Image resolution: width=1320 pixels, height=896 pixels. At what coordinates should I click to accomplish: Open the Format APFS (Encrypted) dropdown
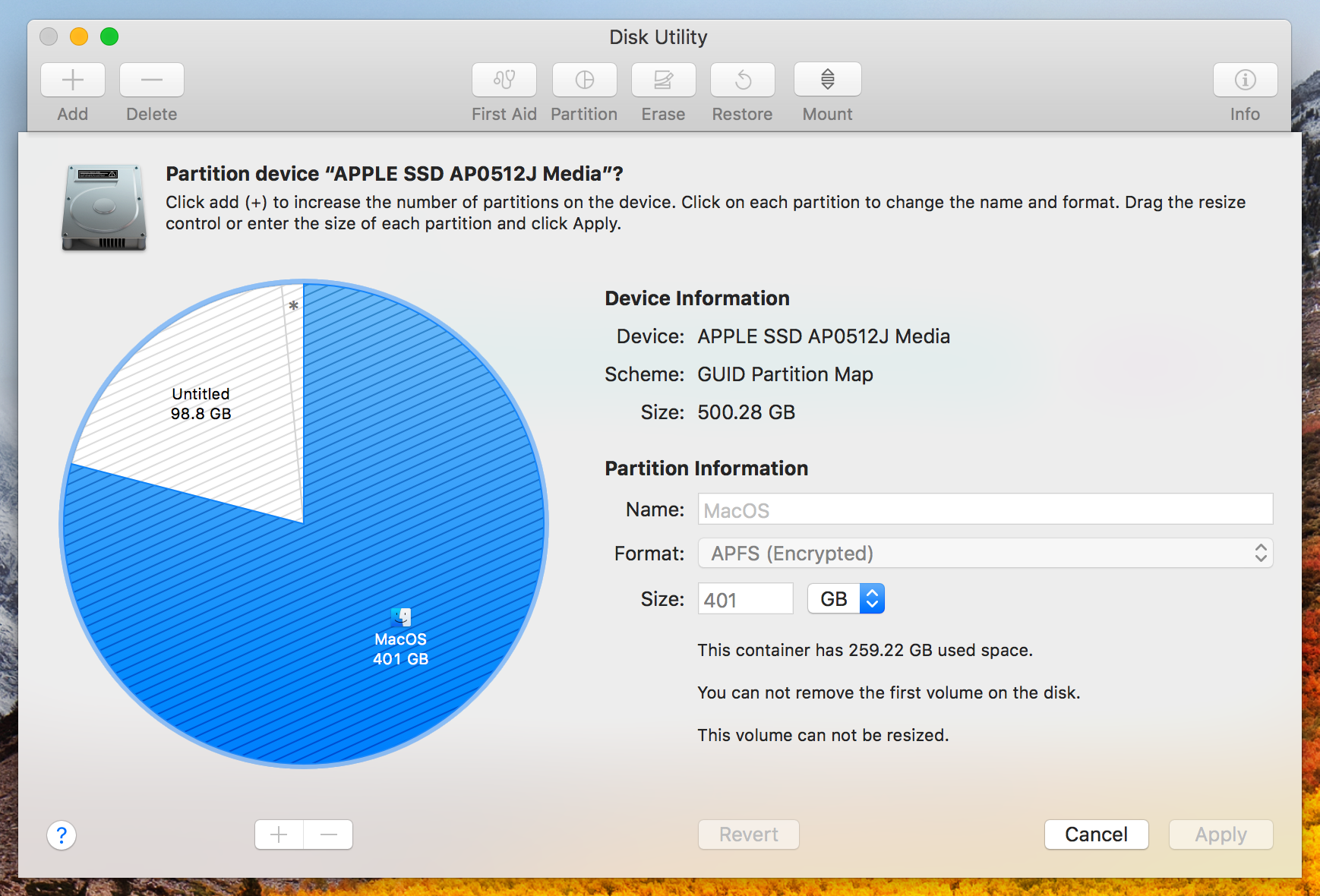click(x=985, y=553)
